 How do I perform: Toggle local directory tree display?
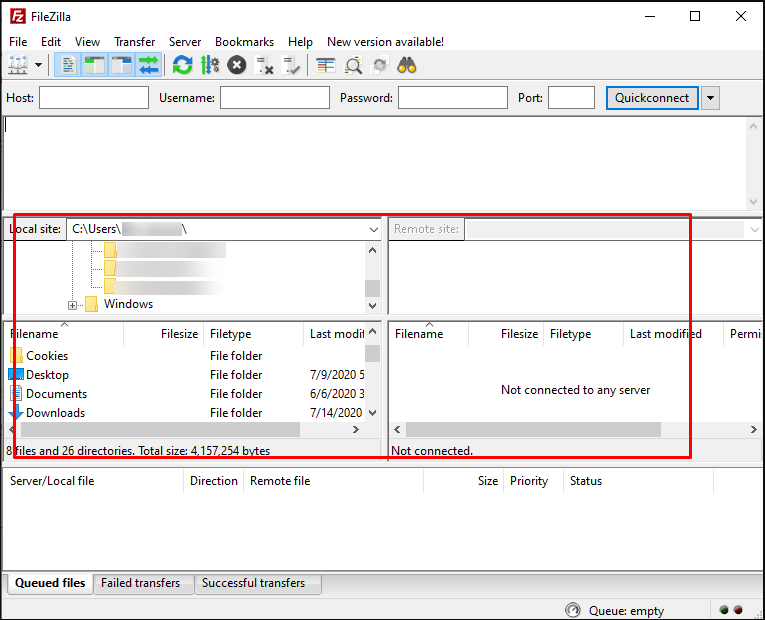tap(95, 65)
